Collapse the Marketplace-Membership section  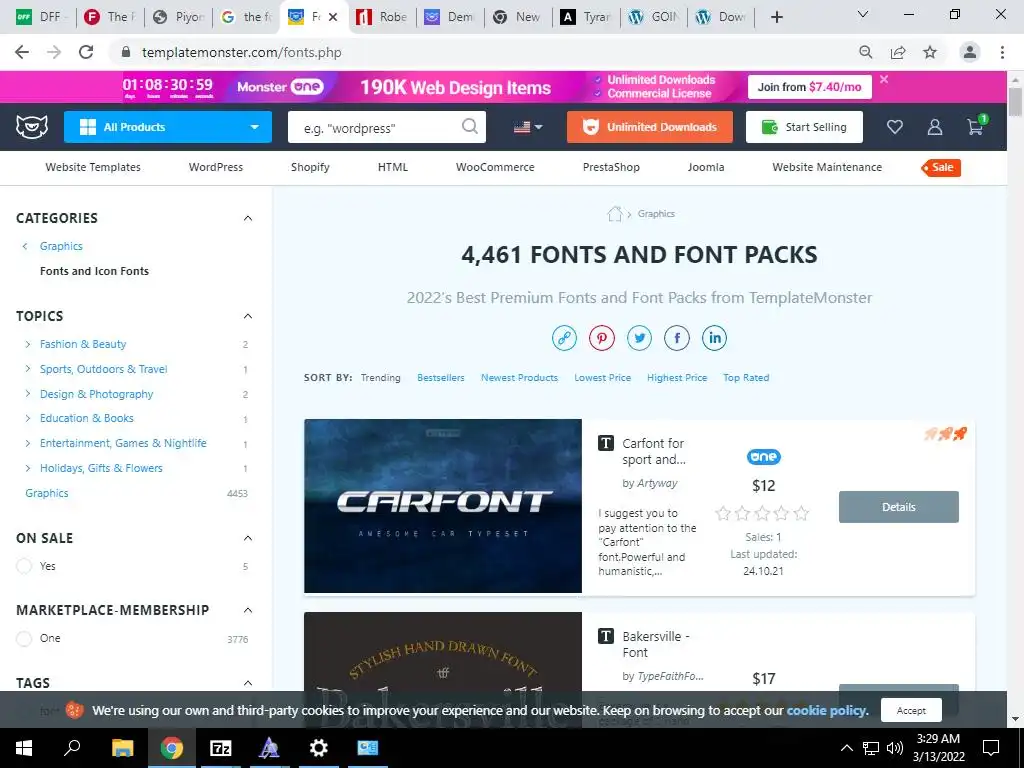point(248,610)
